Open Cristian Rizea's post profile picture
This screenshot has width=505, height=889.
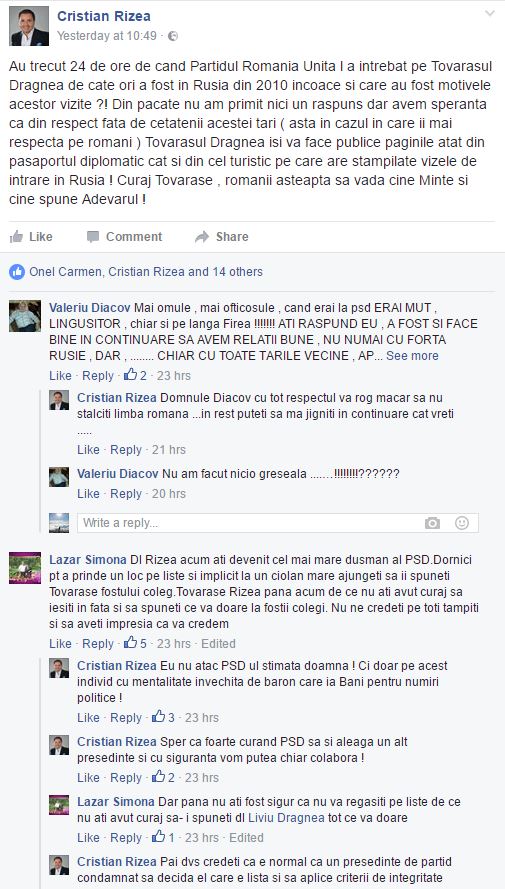click(29, 27)
